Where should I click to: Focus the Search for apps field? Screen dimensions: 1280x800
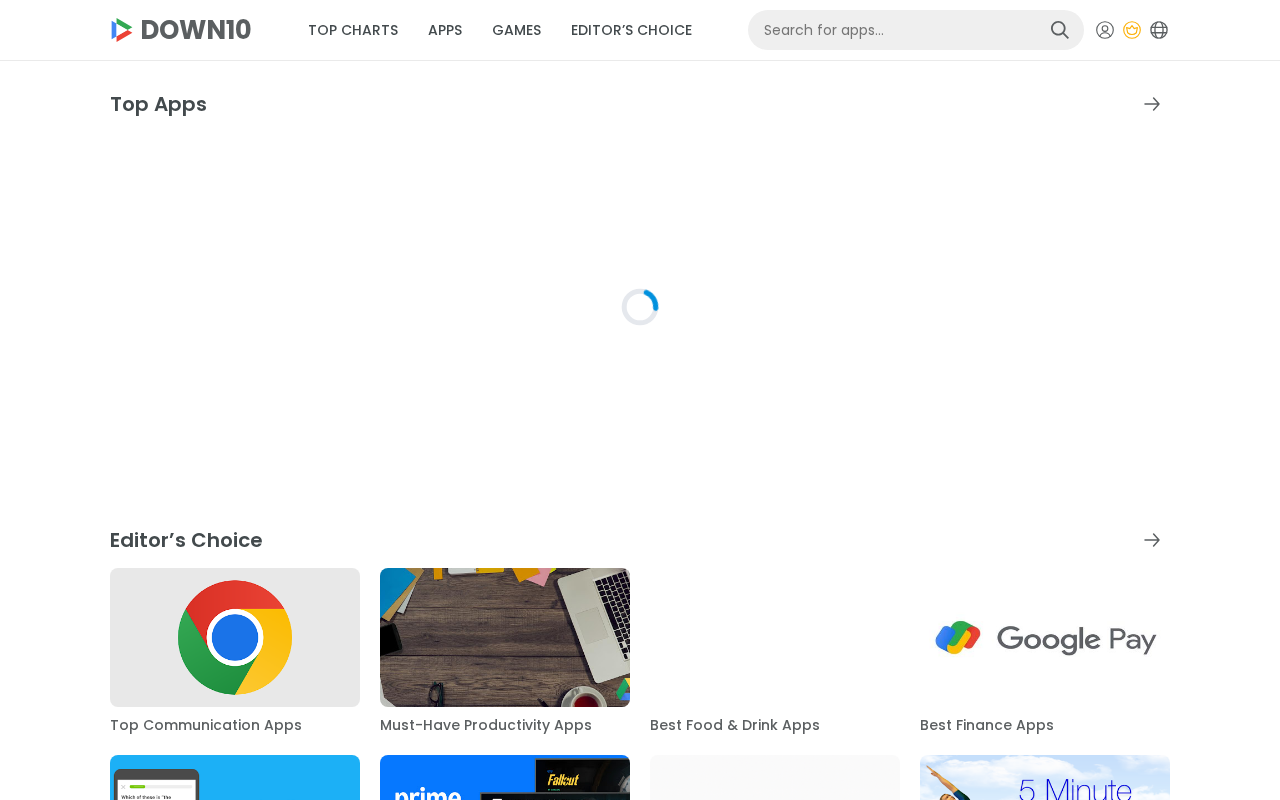pos(900,30)
